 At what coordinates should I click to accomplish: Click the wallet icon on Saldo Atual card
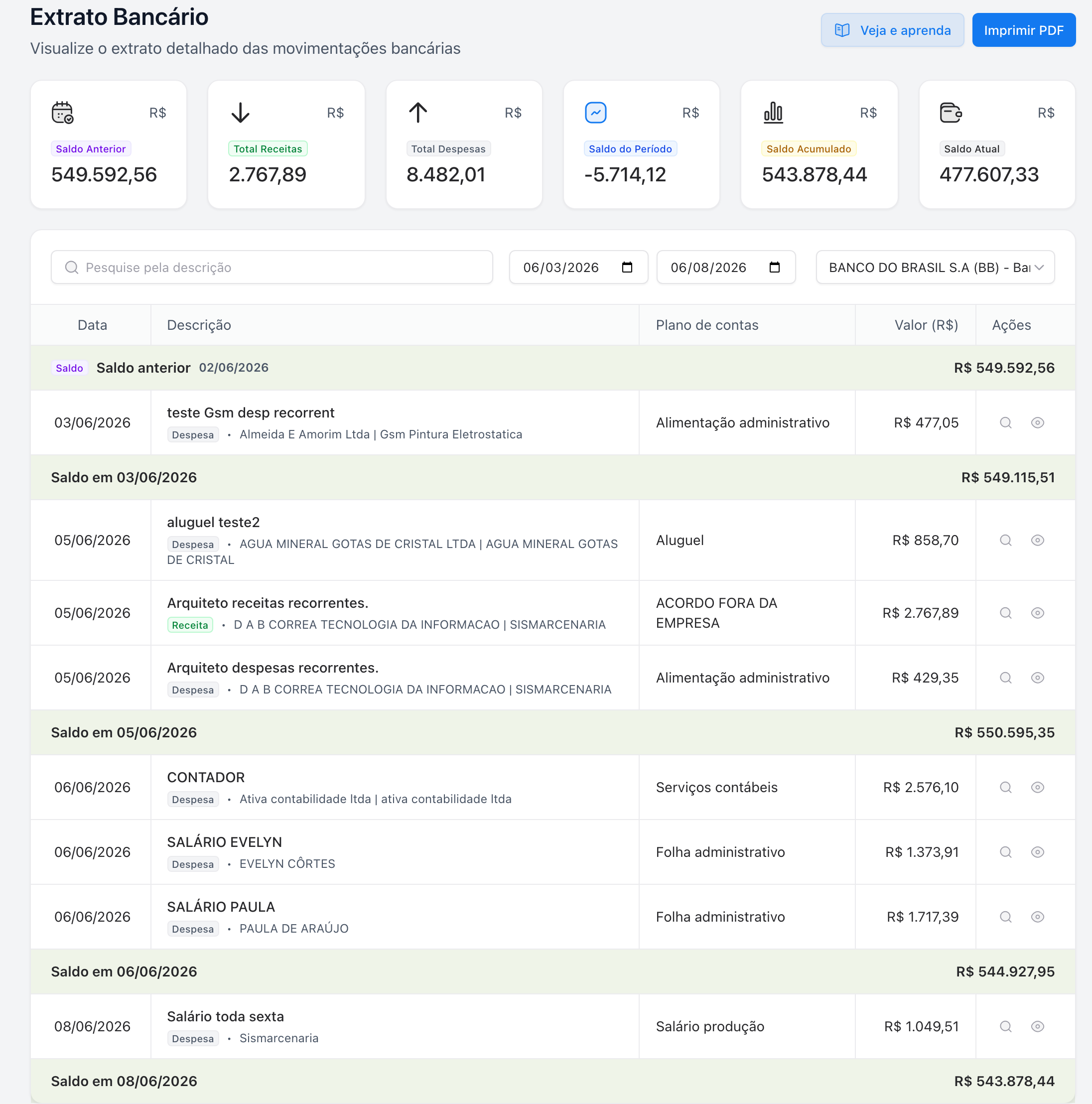(951, 113)
